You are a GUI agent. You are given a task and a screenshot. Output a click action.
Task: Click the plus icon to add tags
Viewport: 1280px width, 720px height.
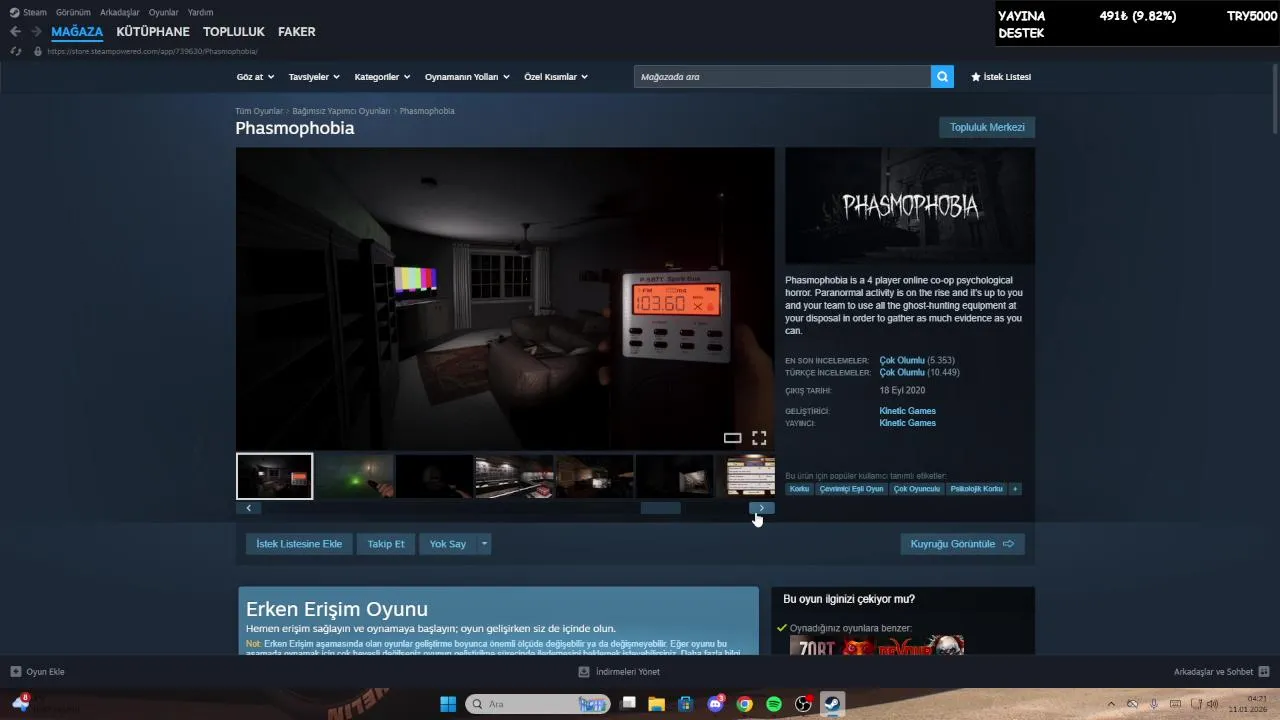coord(1015,489)
